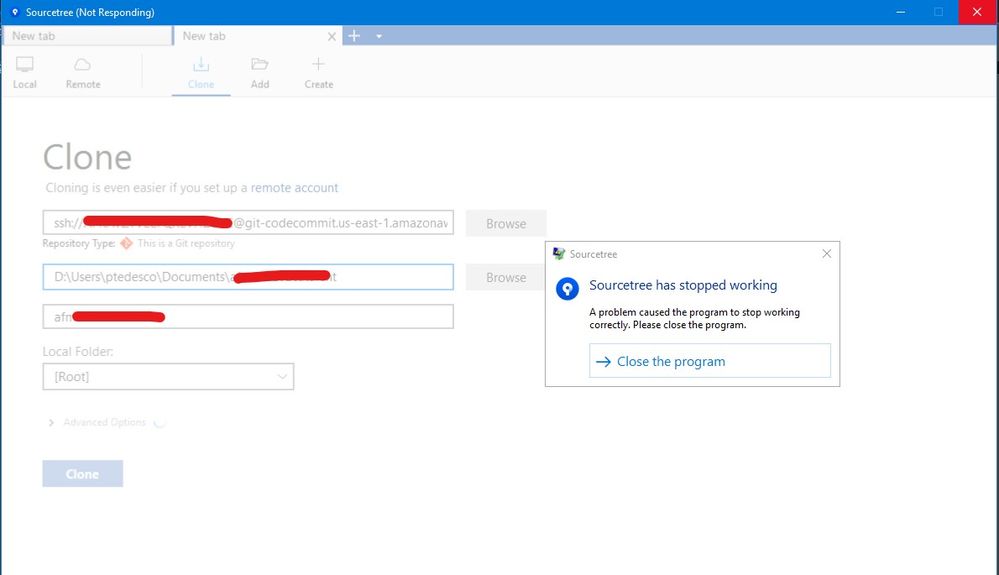Viewport: 999px width, 575px height.
Task: Click the large "Clone" page heading
Action: tap(87, 157)
